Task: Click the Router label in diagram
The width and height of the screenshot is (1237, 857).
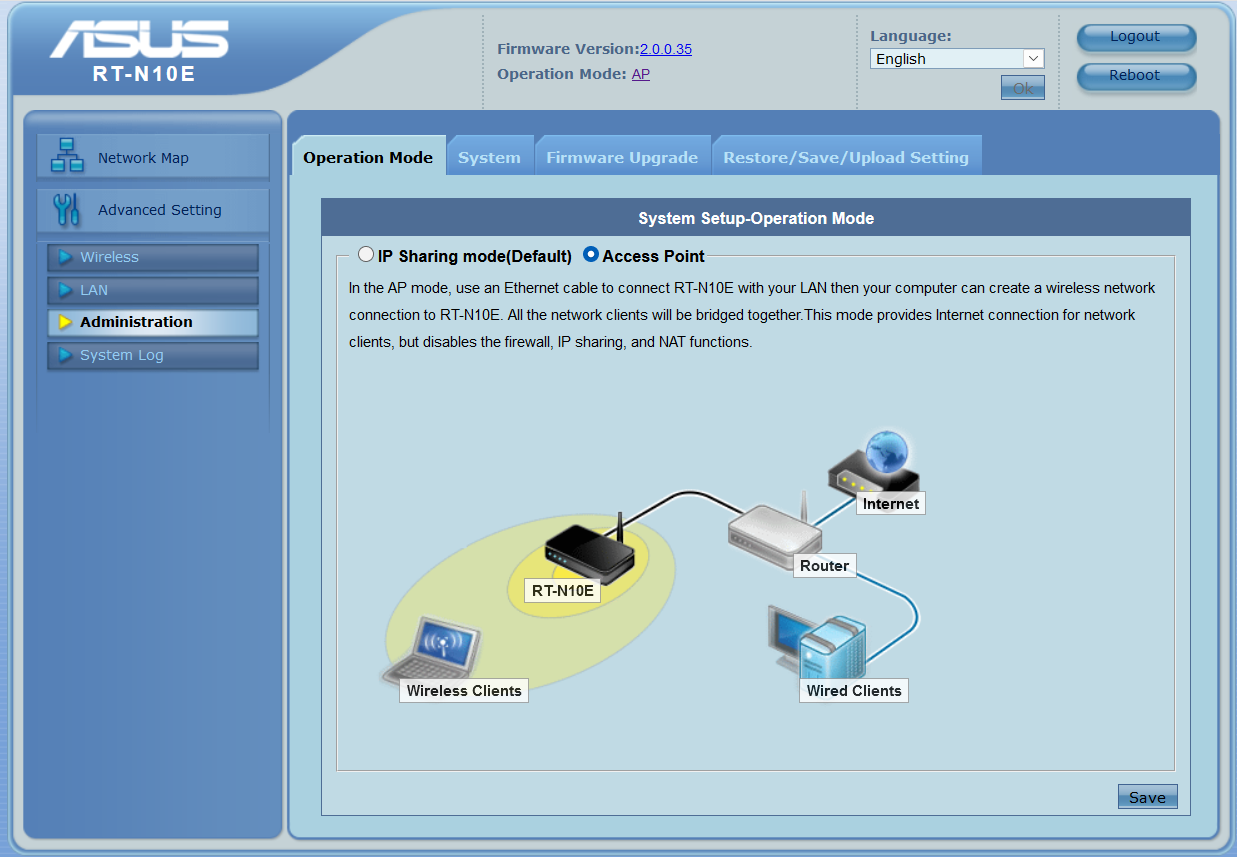Action: point(825,566)
